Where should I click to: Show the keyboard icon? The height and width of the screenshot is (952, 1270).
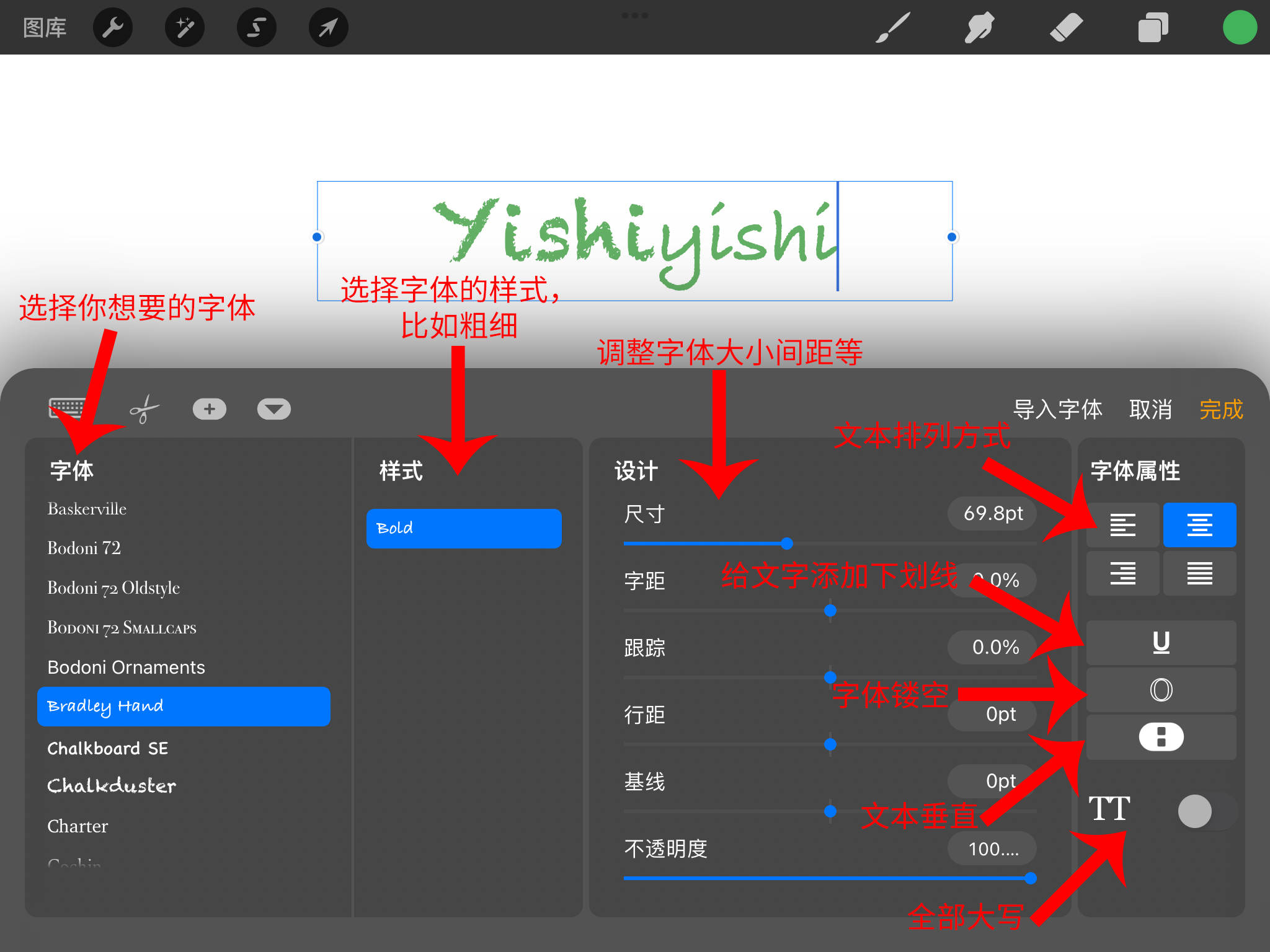pyautogui.click(x=68, y=409)
